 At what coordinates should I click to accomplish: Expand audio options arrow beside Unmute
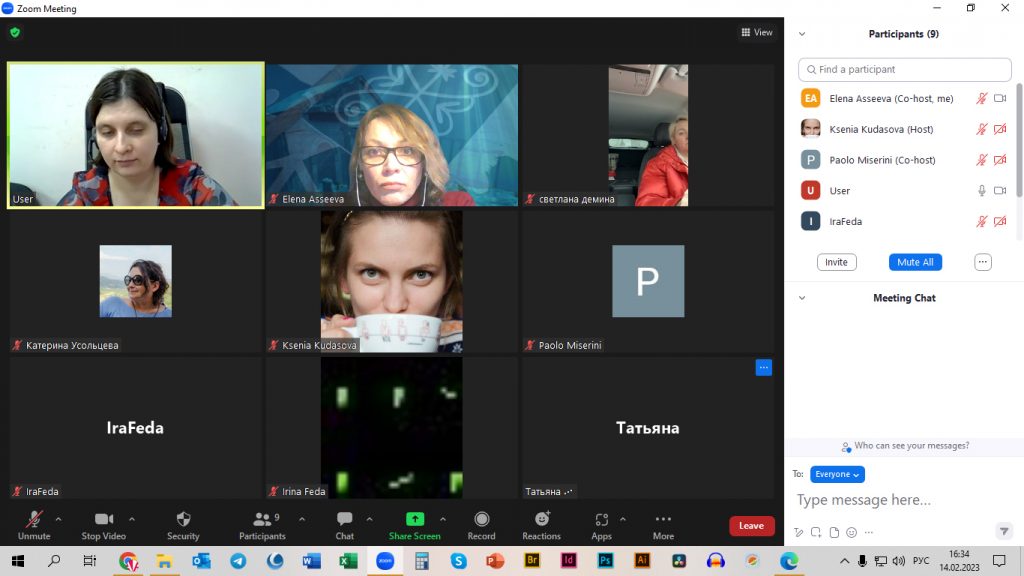tap(58, 519)
